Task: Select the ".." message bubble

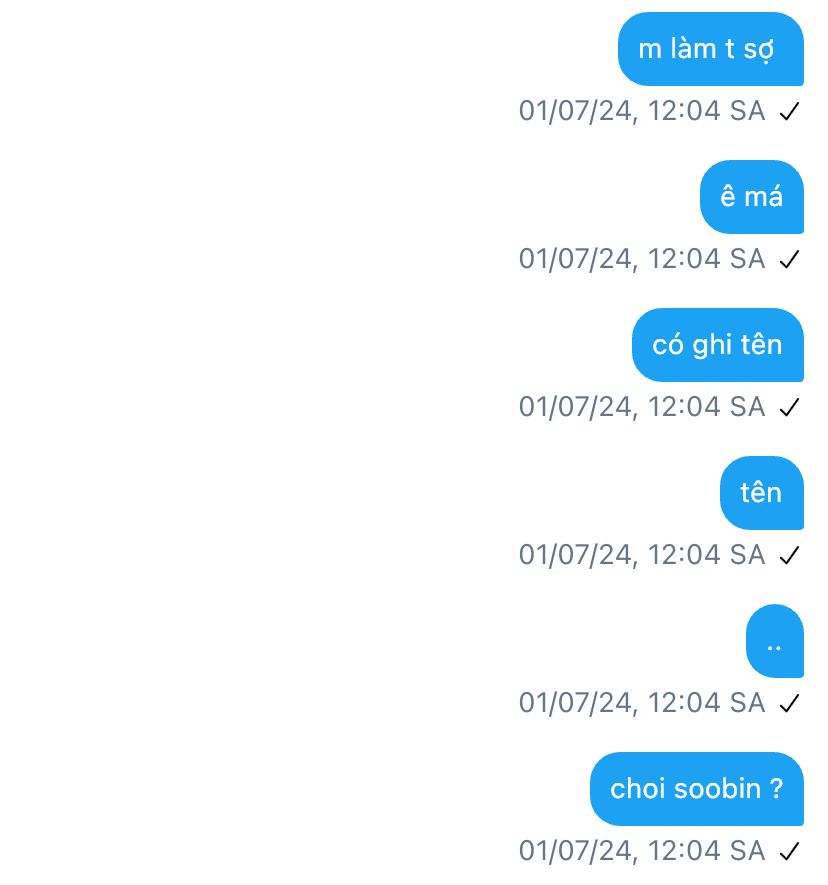Action: click(774, 641)
